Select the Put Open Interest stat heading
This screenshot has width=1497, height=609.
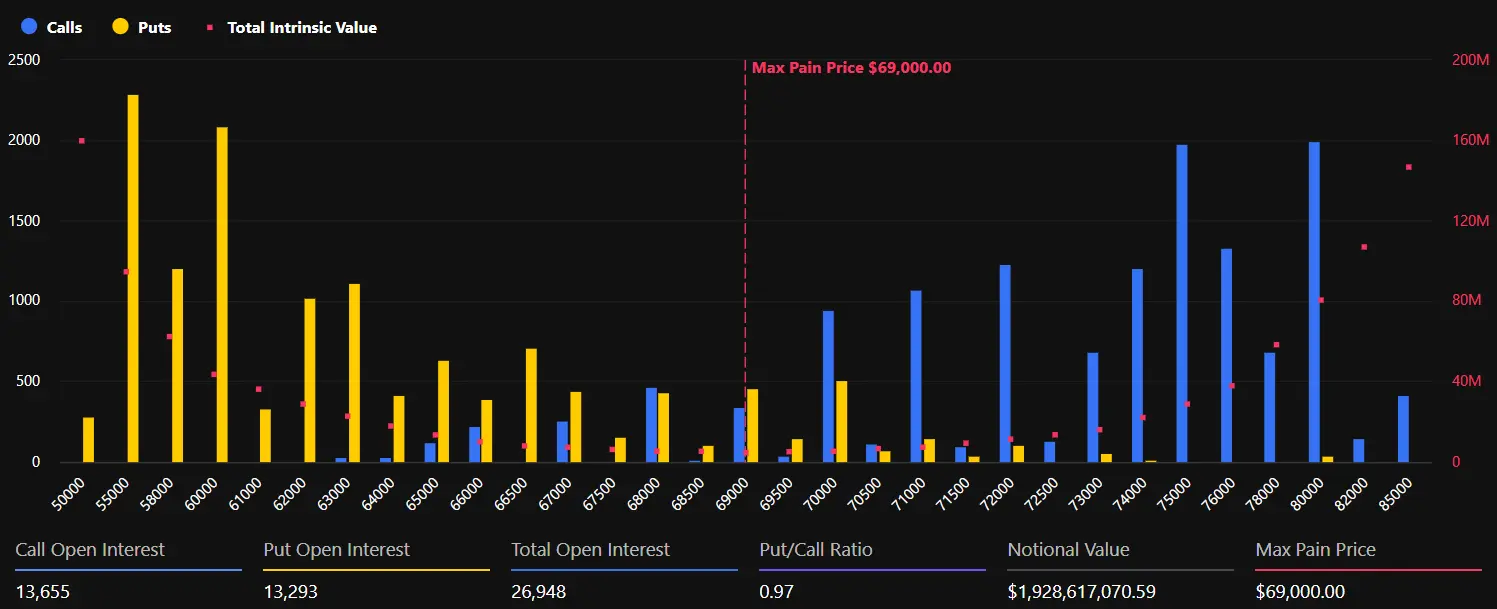pyautogui.click(x=337, y=550)
